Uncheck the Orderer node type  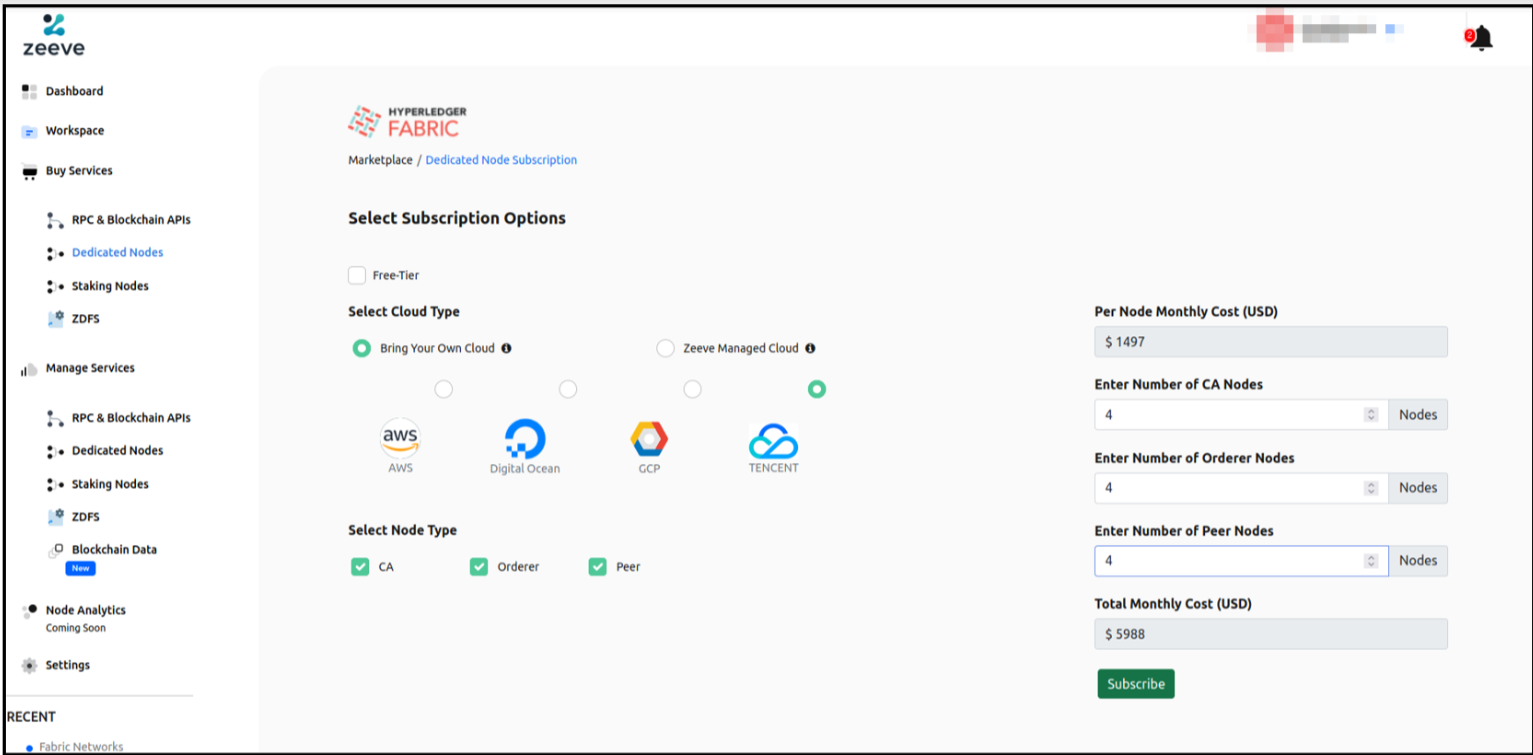(x=479, y=567)
